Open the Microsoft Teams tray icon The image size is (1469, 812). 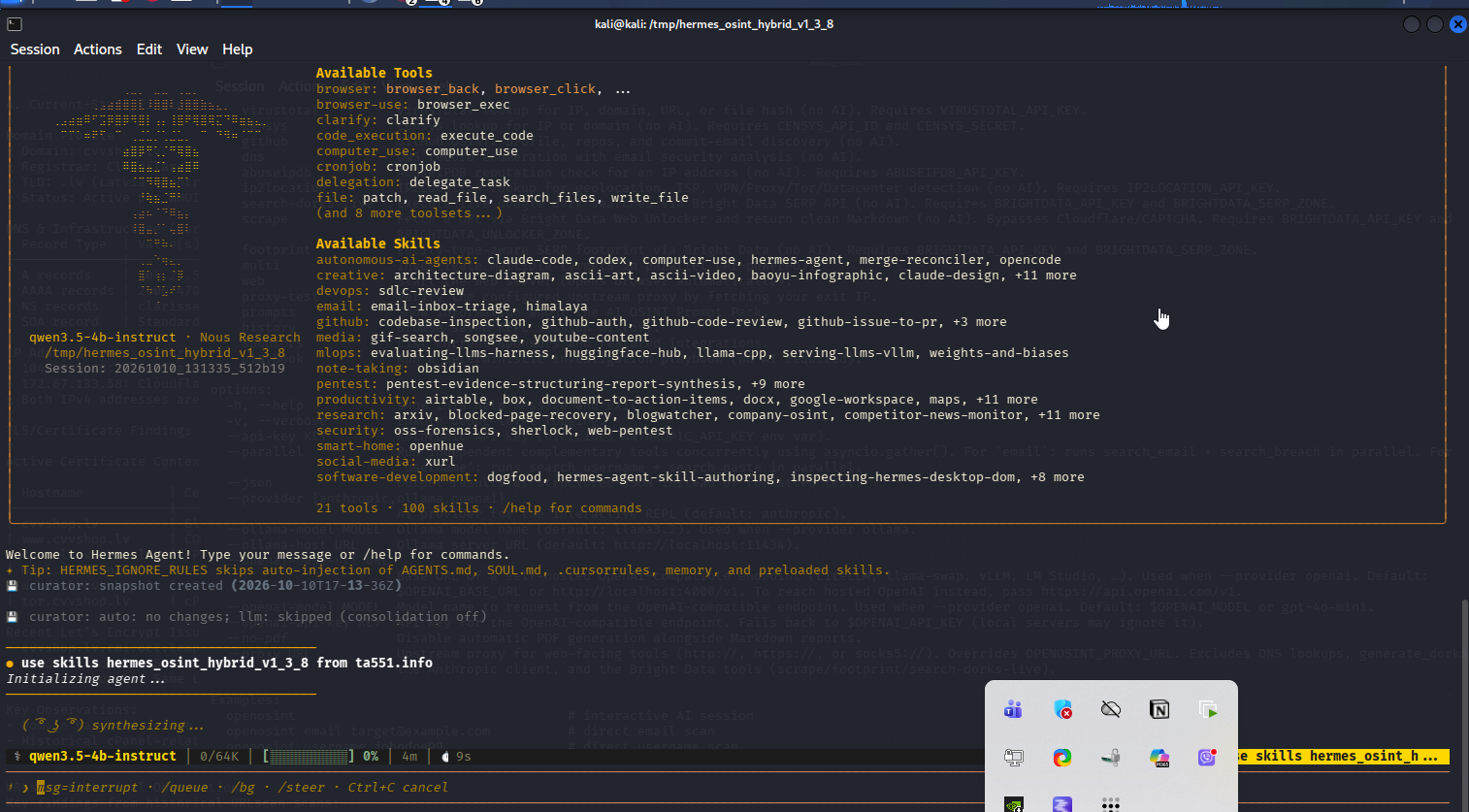coord(1013,709)
